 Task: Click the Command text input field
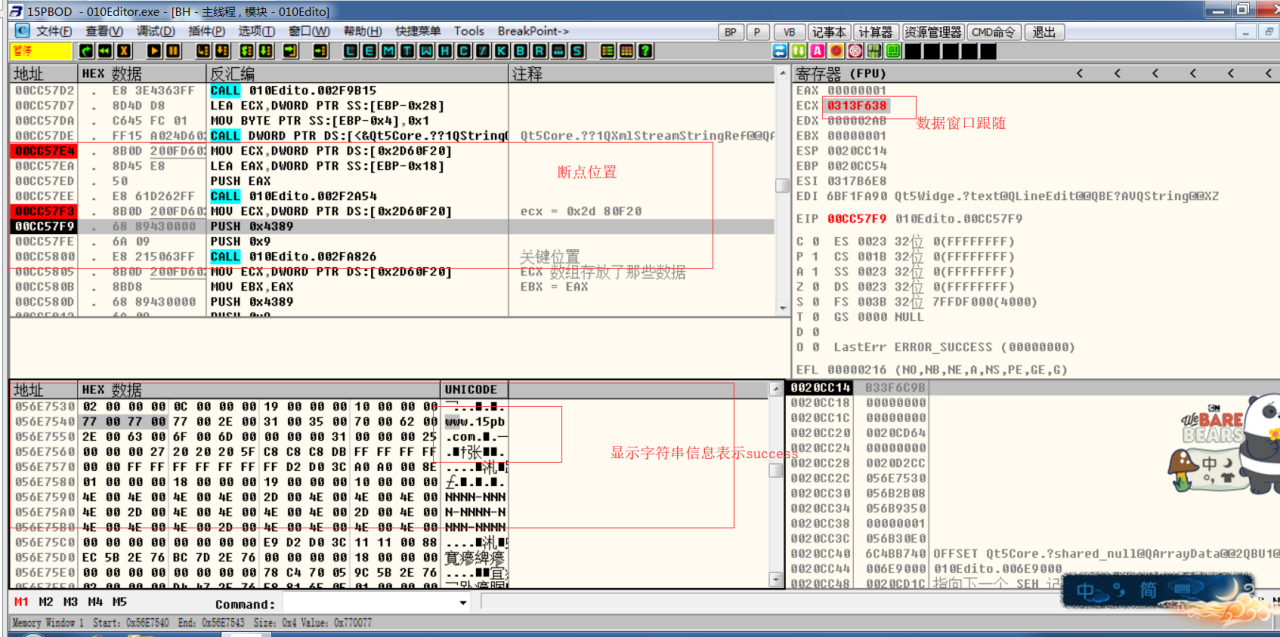click(368, 603)
